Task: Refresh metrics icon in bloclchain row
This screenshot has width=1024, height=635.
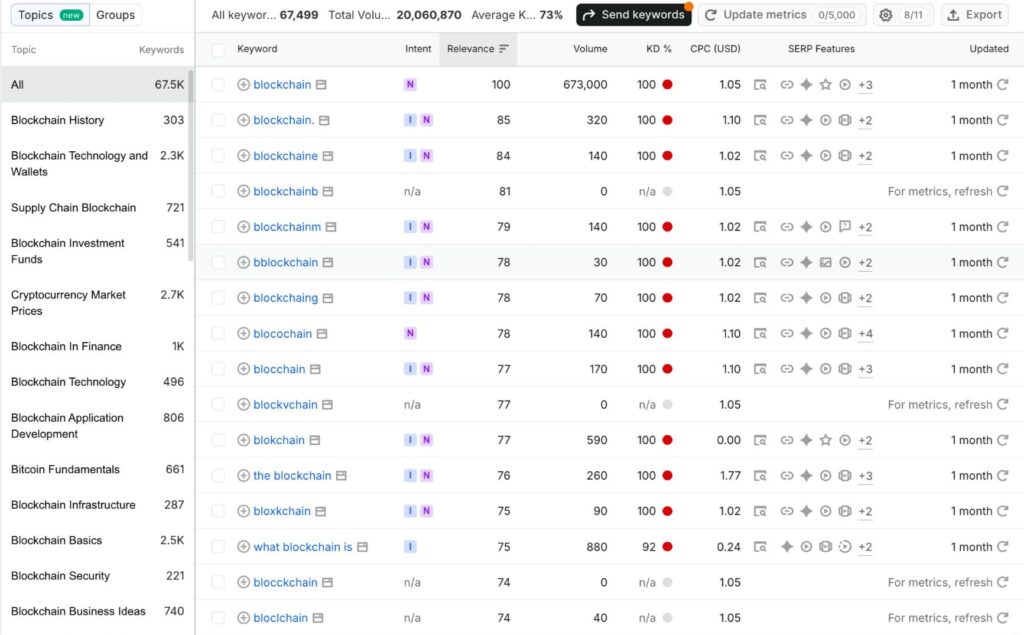Action: click(x=1002, y=617)
